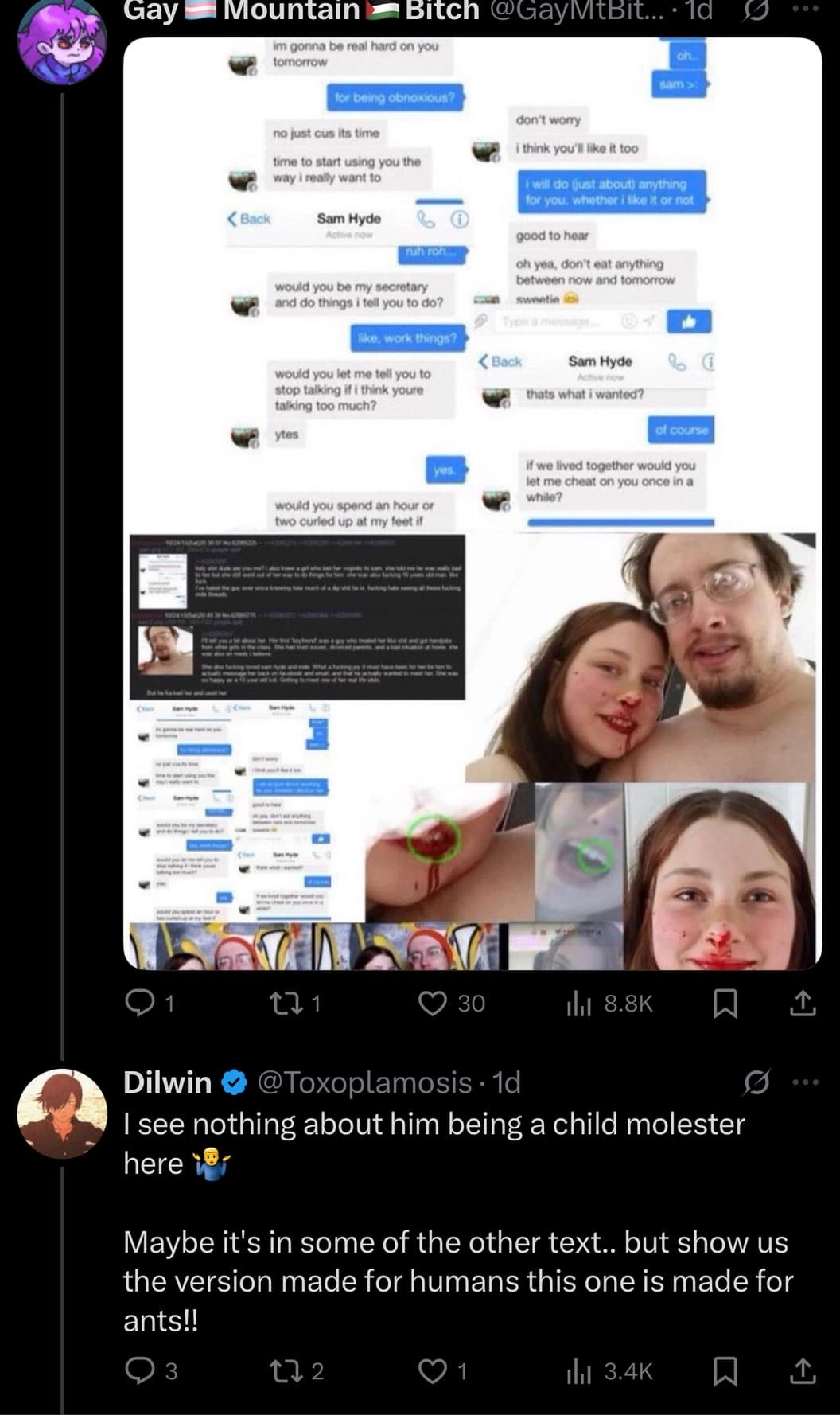840x1415 pixels.
Task: View 3.4K view count on Dilwin's reply
Action: [609, 1371]
